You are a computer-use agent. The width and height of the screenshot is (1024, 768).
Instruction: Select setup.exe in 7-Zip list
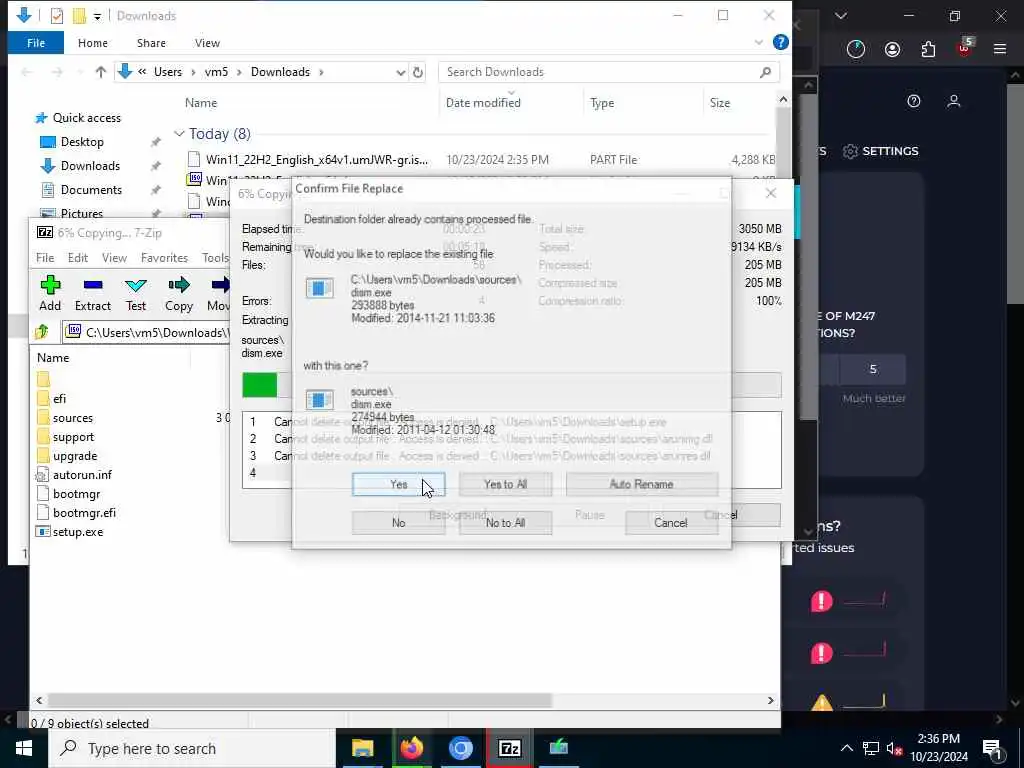point(78,532)
